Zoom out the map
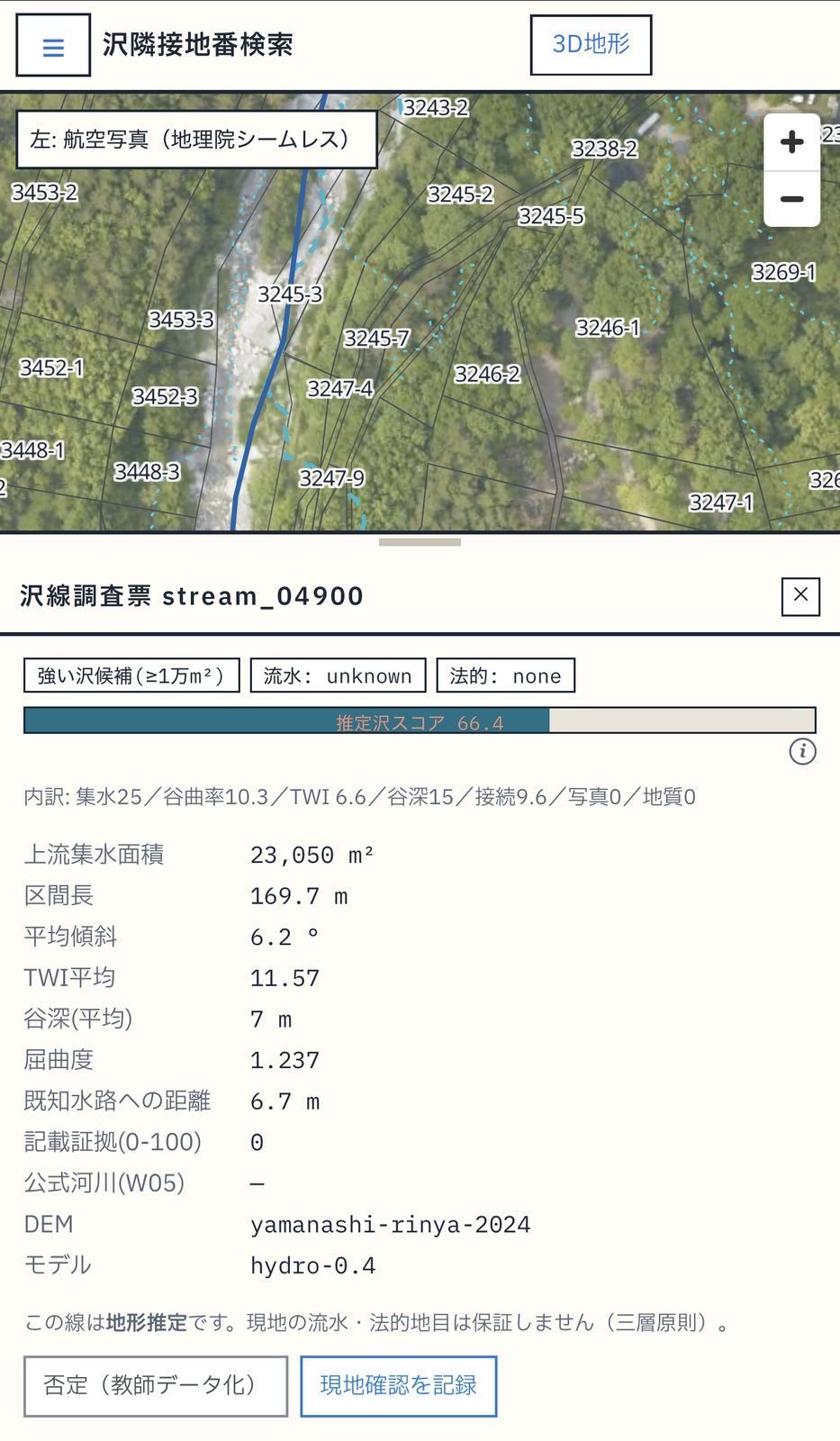The image size is (840, 1441). (x=791, y=199)
